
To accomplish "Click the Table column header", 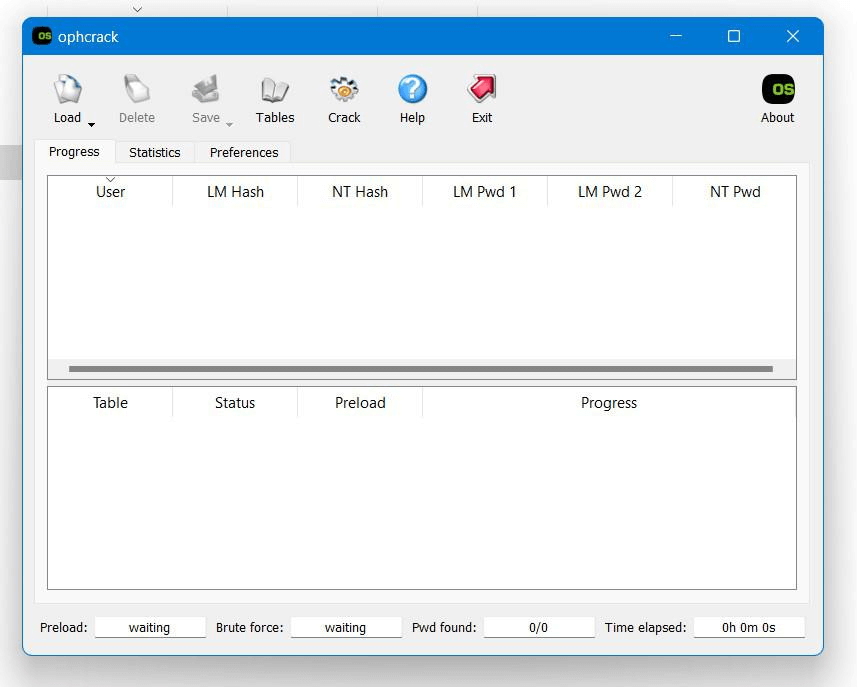I will click(x=110, y=403).
